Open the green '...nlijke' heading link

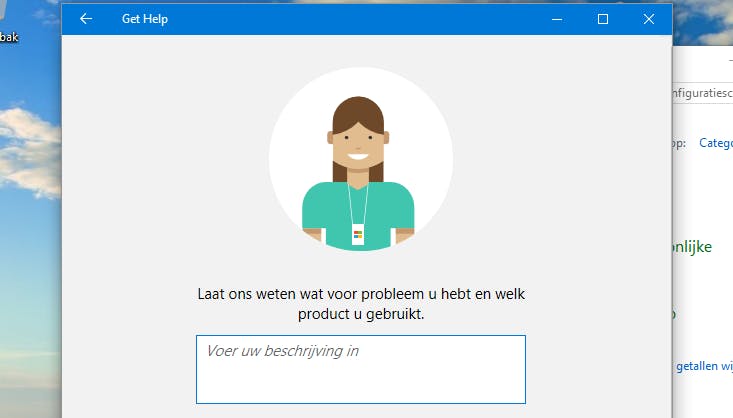click(x=692, y=247)
